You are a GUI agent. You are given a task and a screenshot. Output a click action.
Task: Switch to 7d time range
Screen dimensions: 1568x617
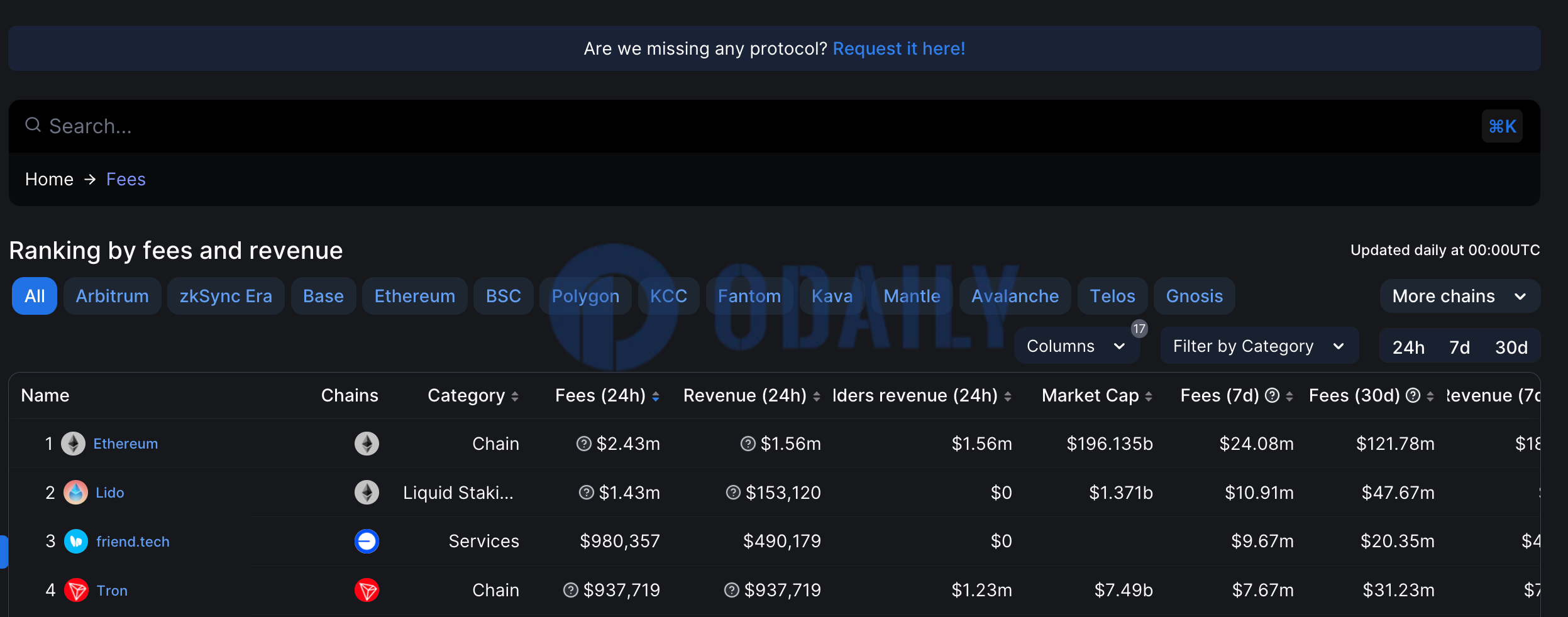(1459, 347)
